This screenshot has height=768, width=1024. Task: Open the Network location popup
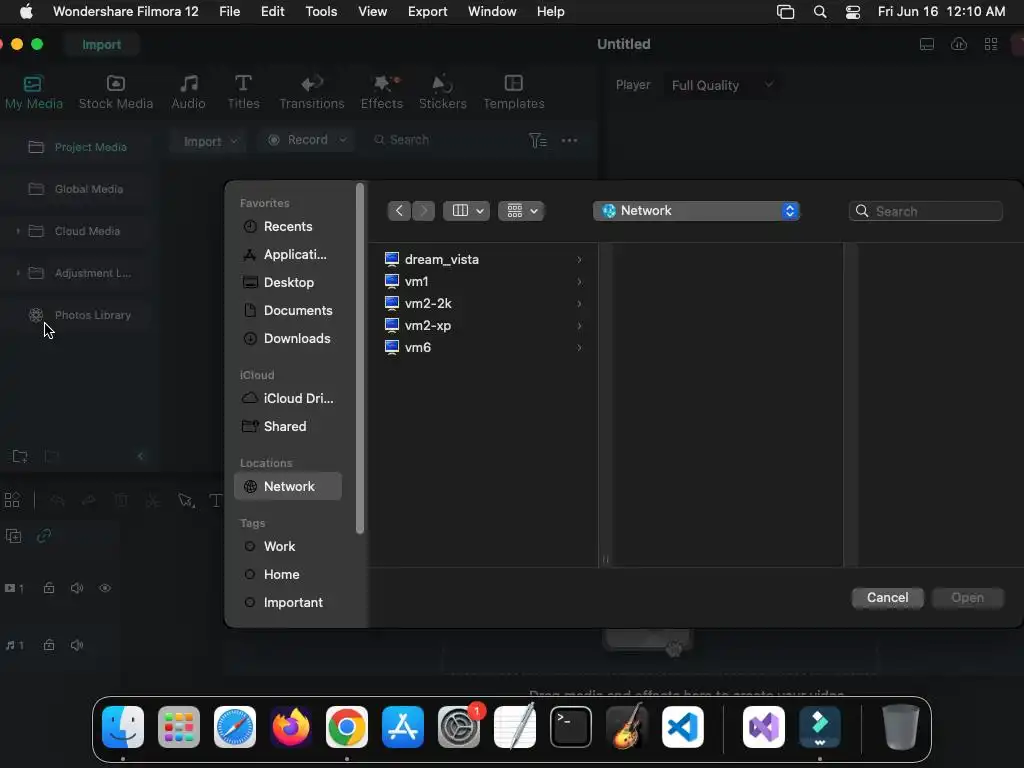696,211
